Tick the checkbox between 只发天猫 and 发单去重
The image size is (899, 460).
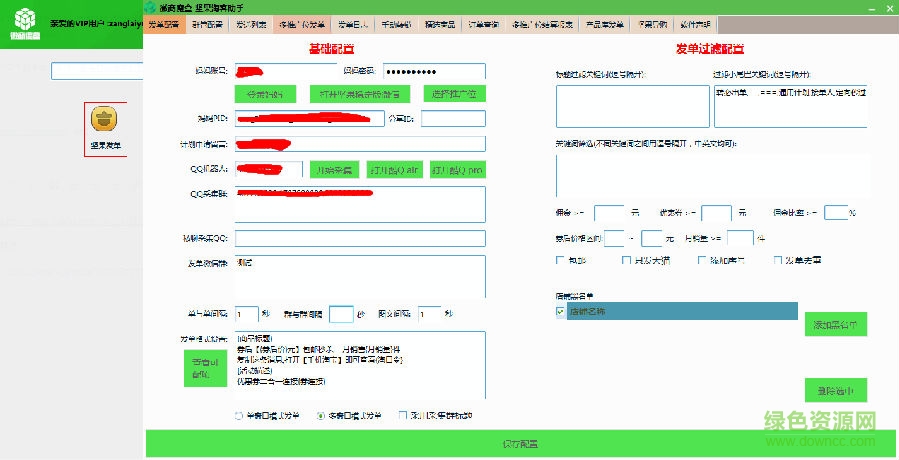[x=702, y=260]
